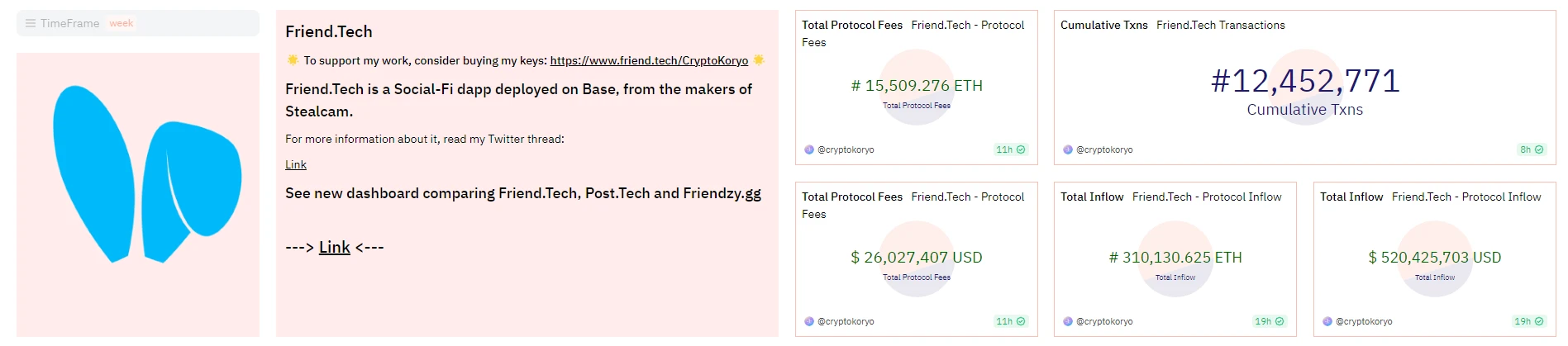Image resolution: width=1568 pixels, height=346 pixels.
Task: Click the cryptokoryo avatar on the Cumulative Txns card
Action: (x=1068, y=149)
